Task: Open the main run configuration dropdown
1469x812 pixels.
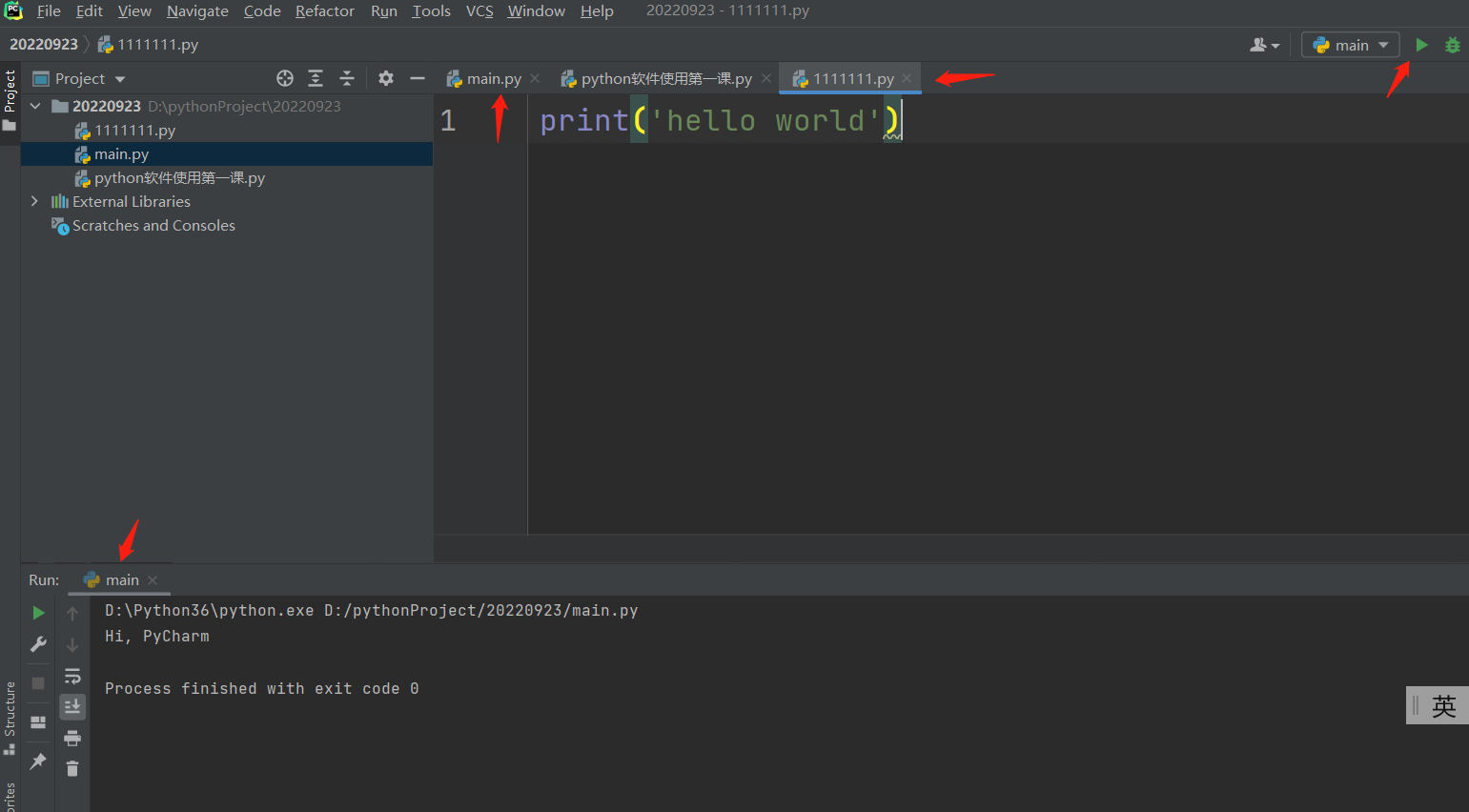Action: coord(1351,45)
